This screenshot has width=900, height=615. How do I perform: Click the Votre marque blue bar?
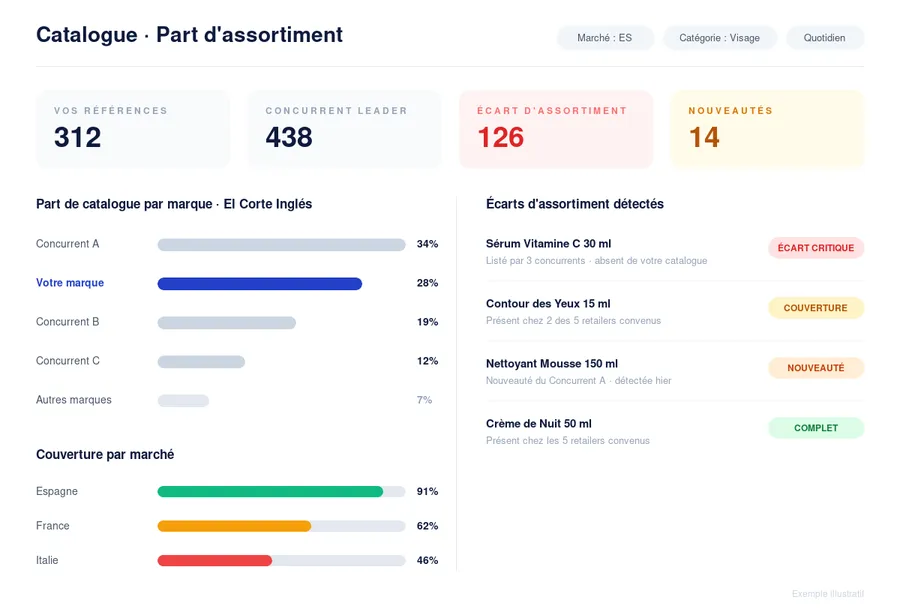pos(259,284)
